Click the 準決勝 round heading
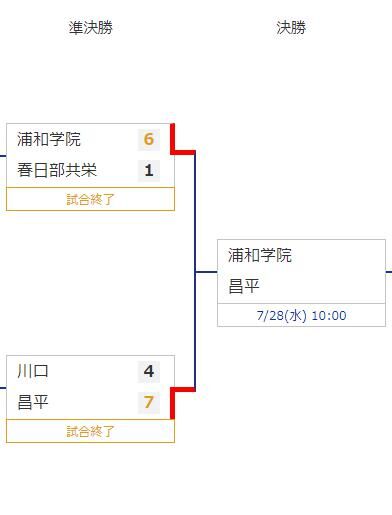The width and height of the screenshot is (392, 515). coord(90,27)
